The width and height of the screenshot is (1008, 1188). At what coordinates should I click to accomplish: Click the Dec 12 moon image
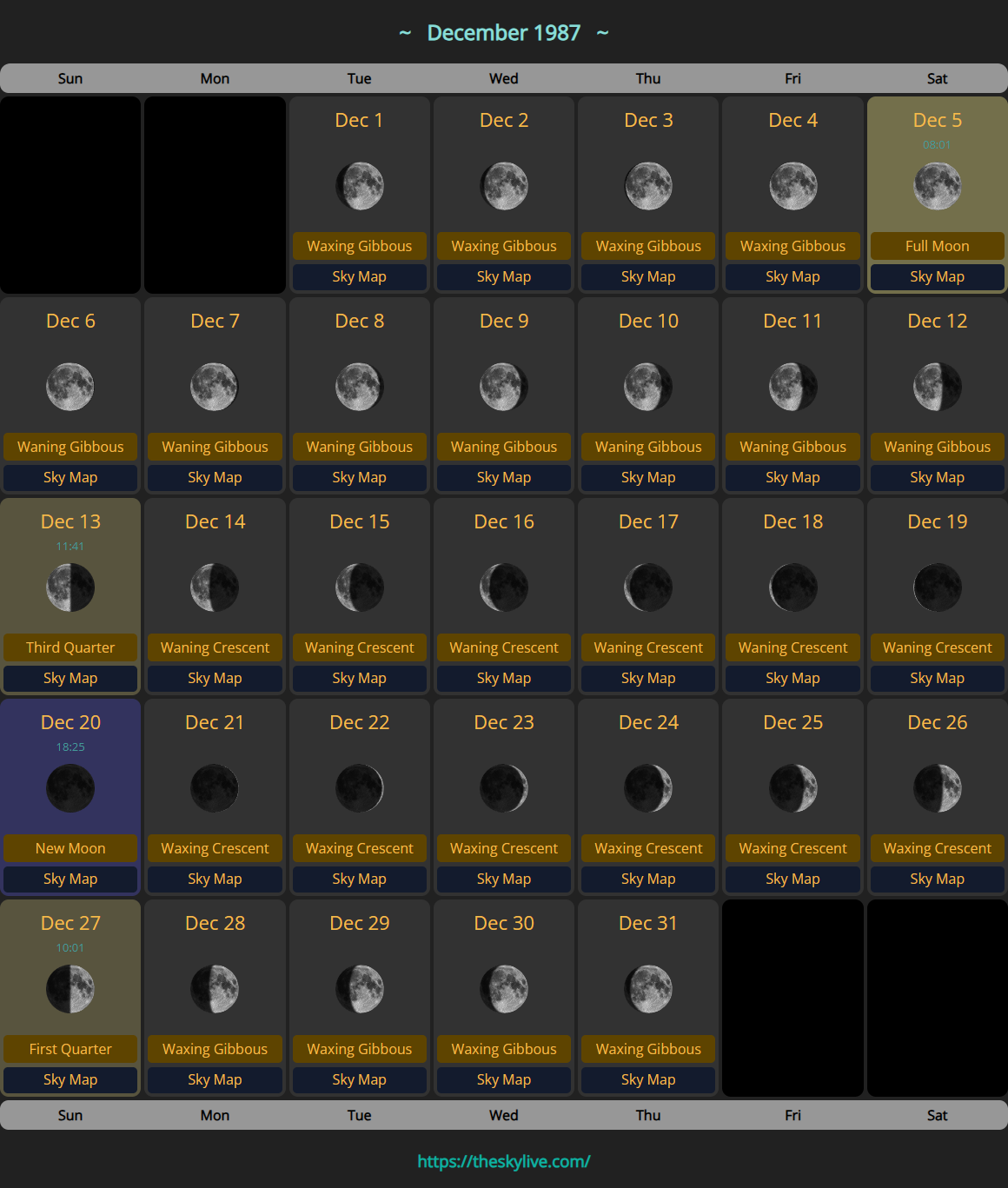point(938,387)
